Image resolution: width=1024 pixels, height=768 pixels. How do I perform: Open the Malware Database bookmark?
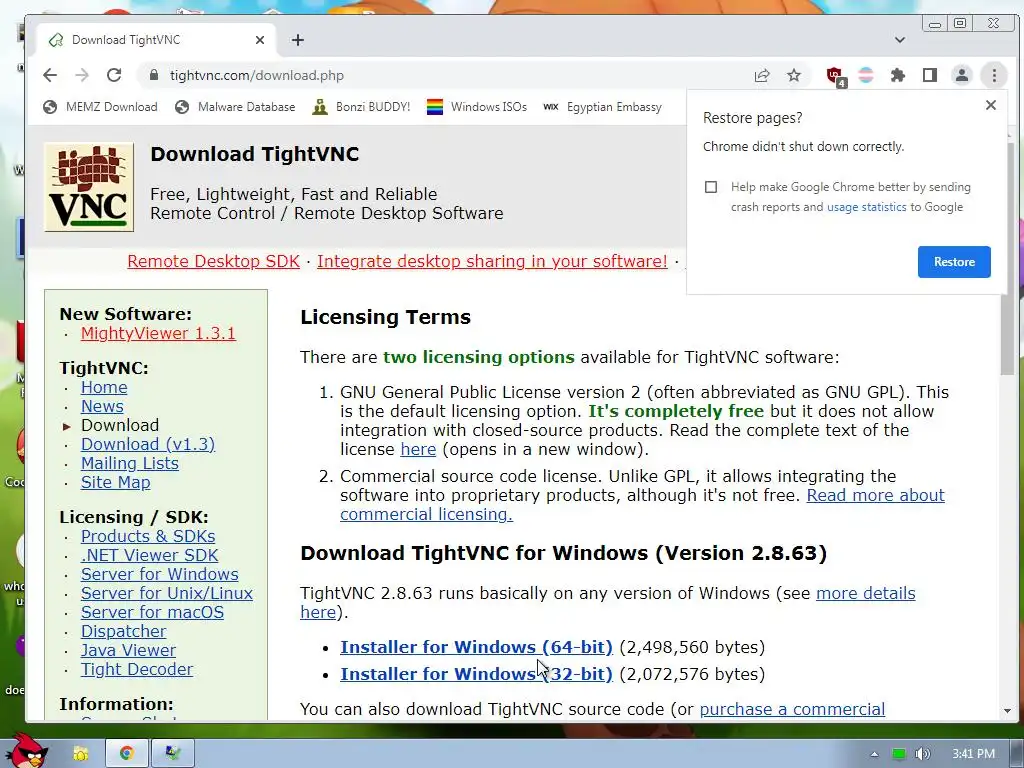[x=235, y=107]
